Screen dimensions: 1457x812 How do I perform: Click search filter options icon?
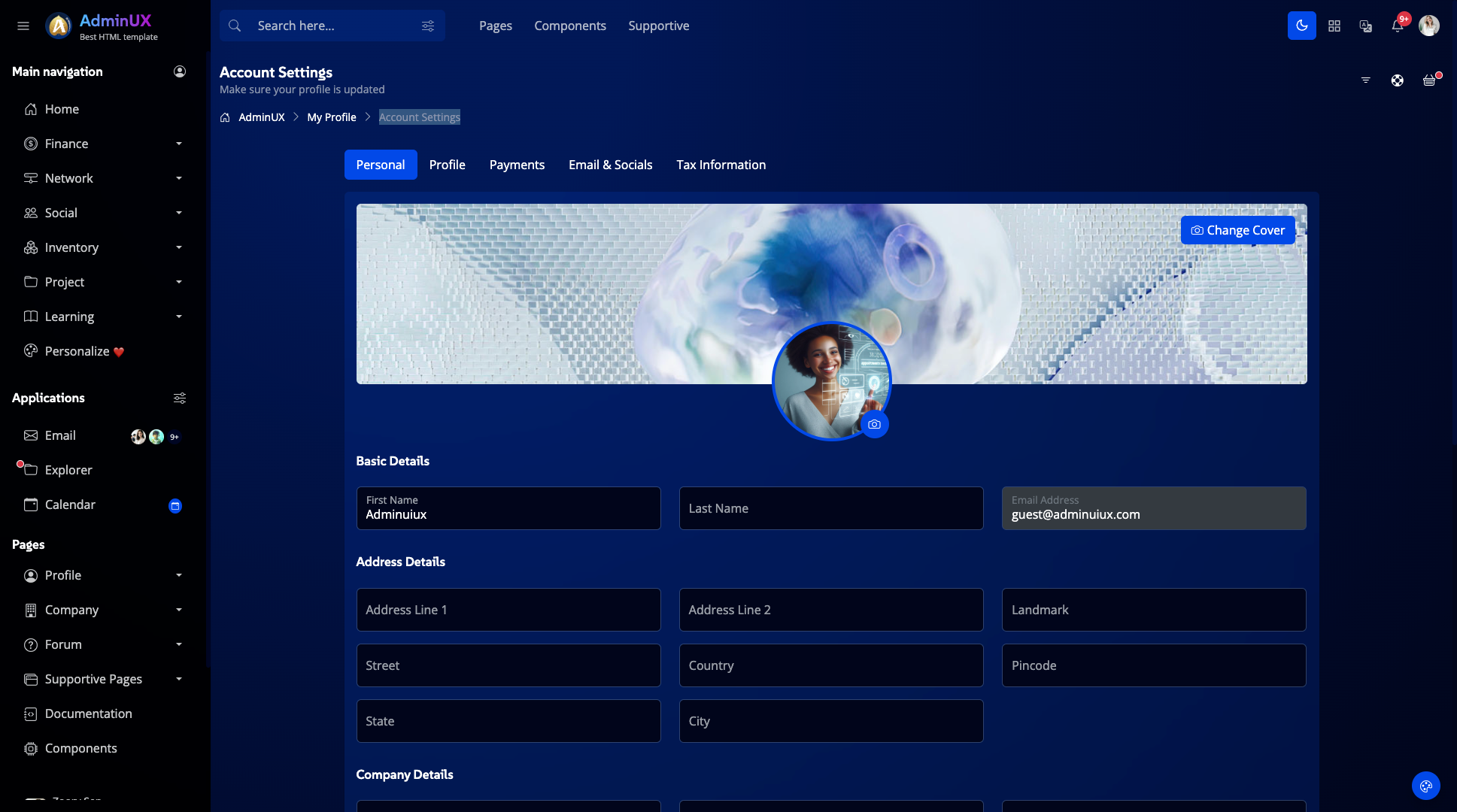(428, 26)
